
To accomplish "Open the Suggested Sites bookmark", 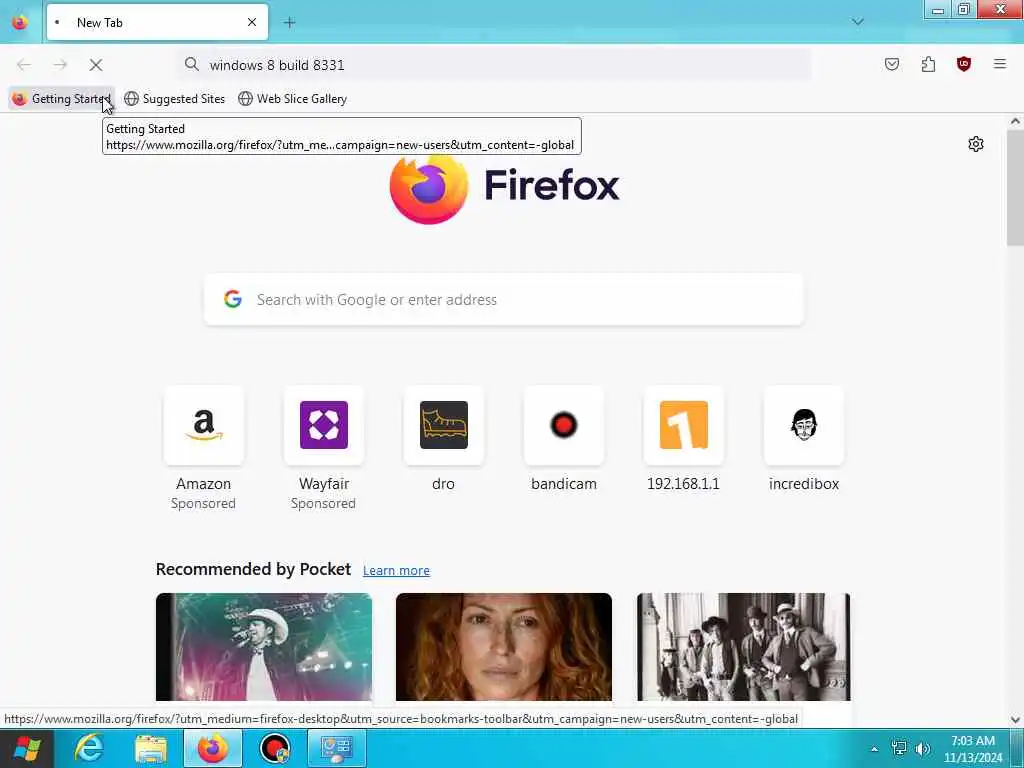I will click(x=174, y=99).
